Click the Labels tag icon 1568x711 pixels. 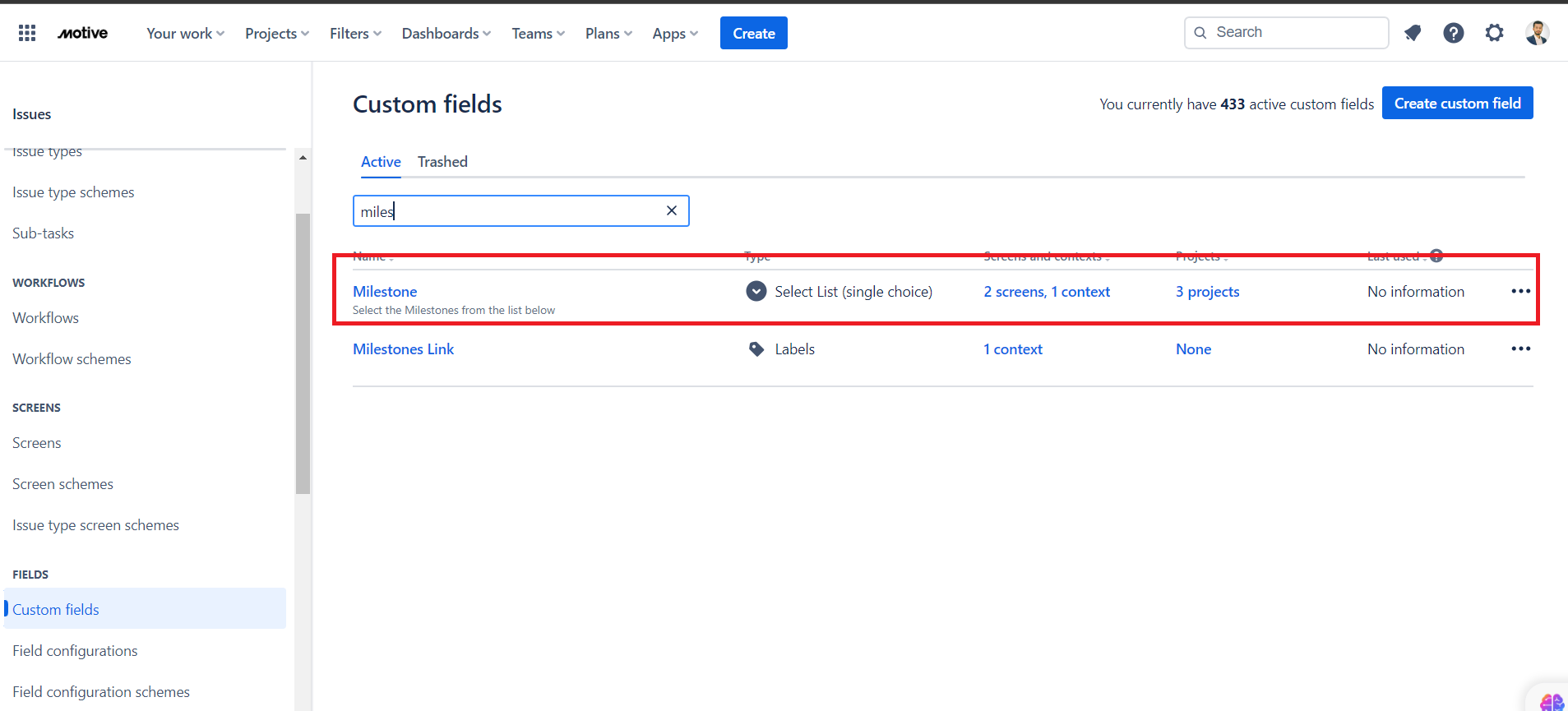pos(756,349)
